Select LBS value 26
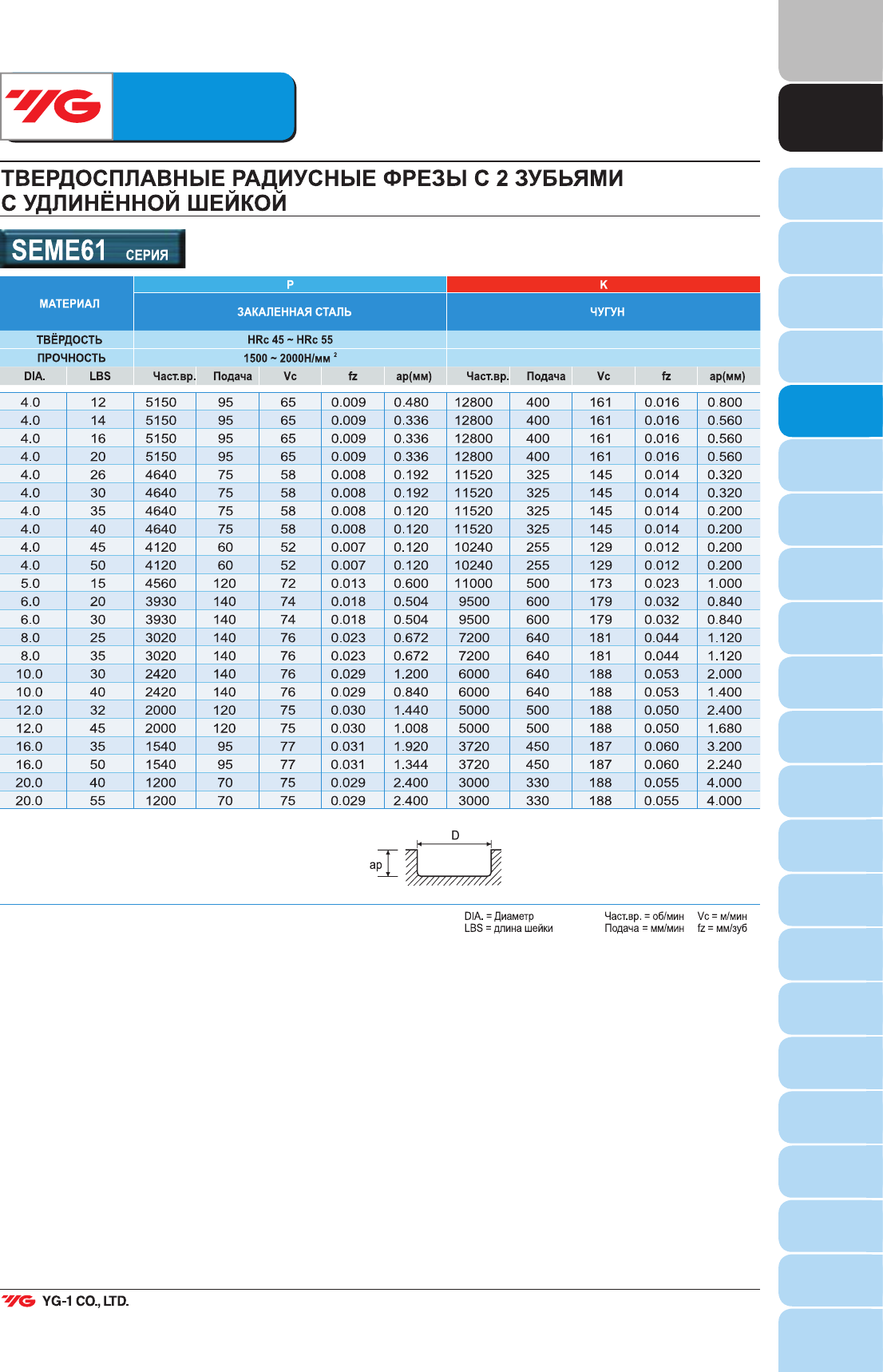Viewport: 883px width, 1372px height. pyautogui.click(x=98, y=474)
